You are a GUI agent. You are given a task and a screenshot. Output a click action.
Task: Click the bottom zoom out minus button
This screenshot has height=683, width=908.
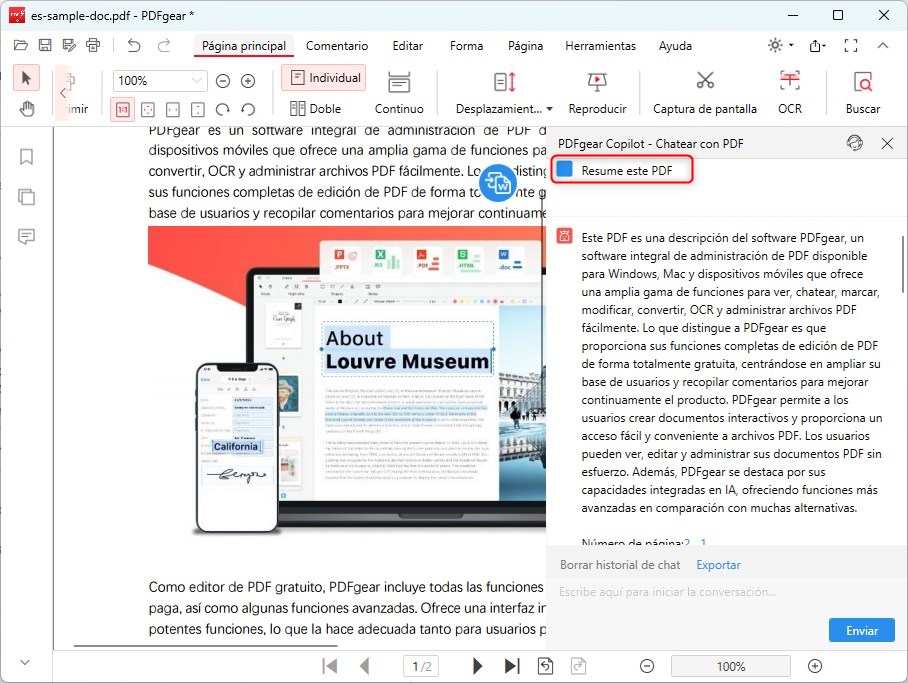tap(647, 666)
